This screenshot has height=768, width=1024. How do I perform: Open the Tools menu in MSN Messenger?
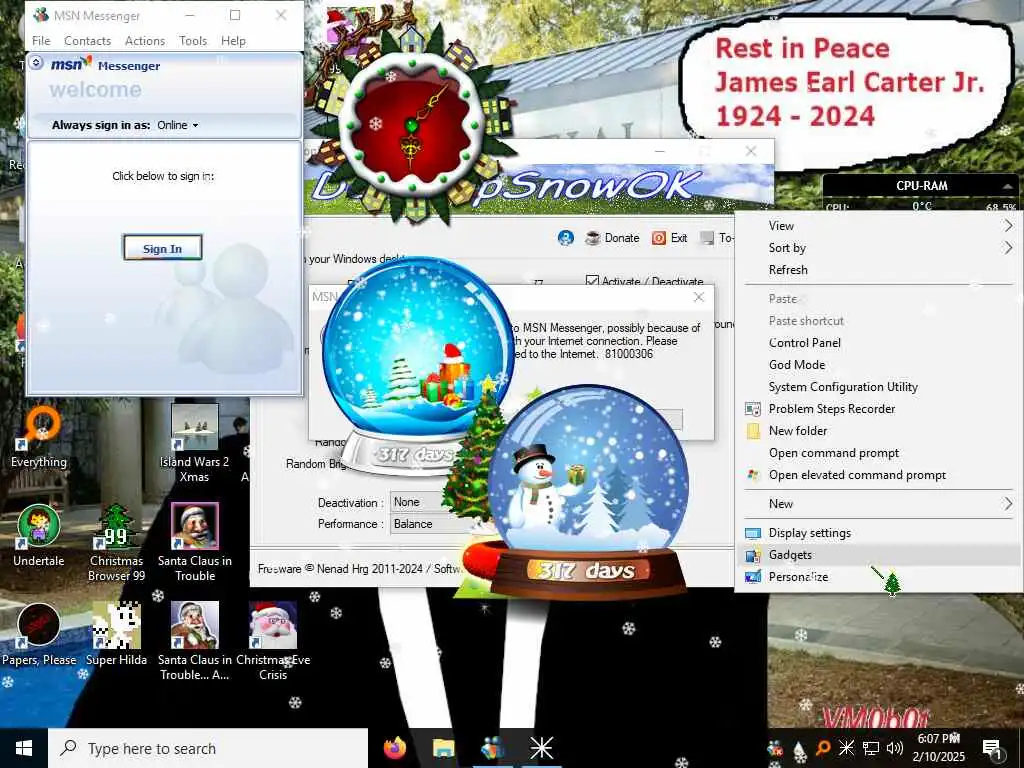[193, 40]
